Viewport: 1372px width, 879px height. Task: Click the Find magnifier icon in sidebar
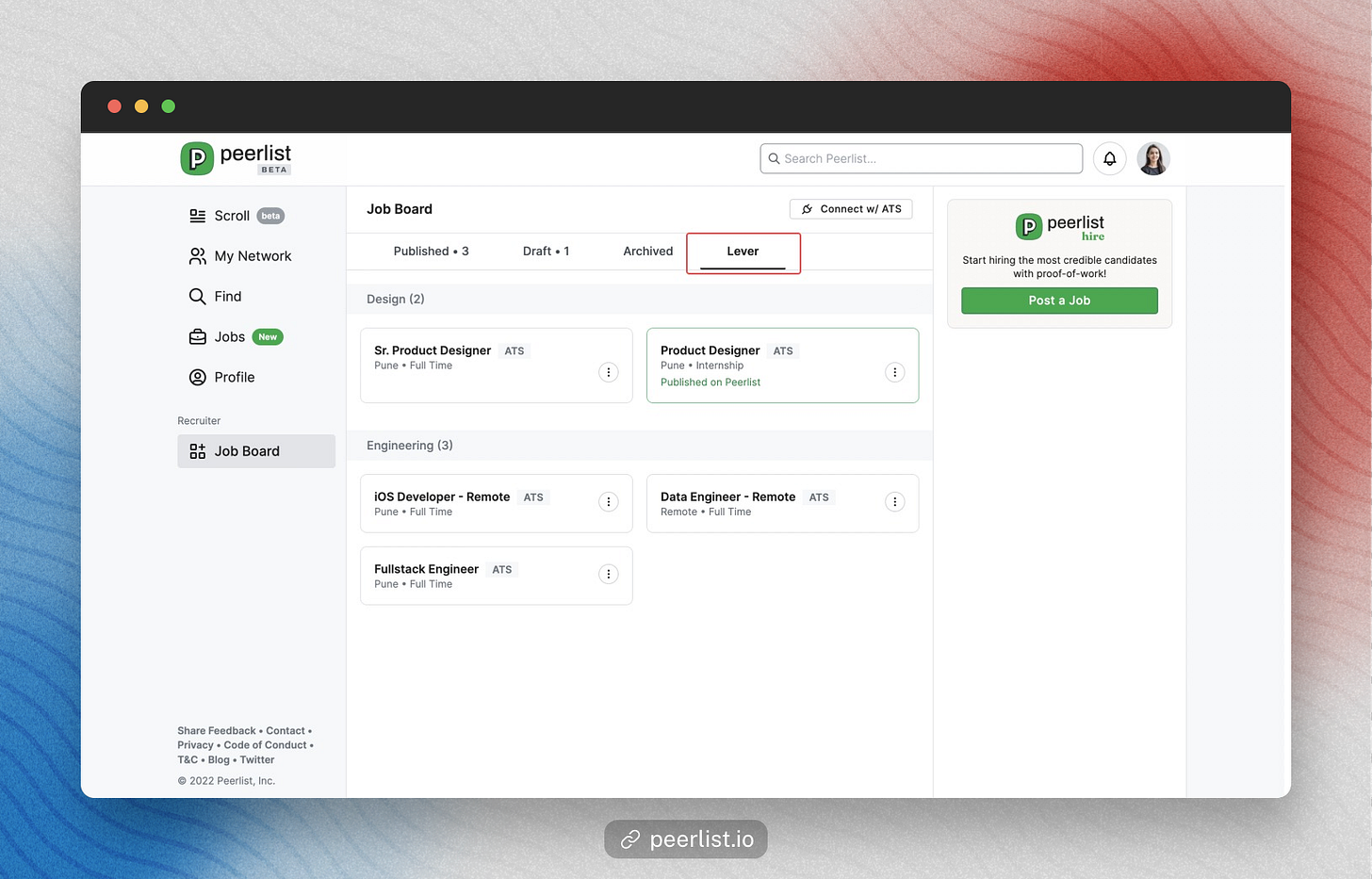pyautogui.click(x=197, y=297)
